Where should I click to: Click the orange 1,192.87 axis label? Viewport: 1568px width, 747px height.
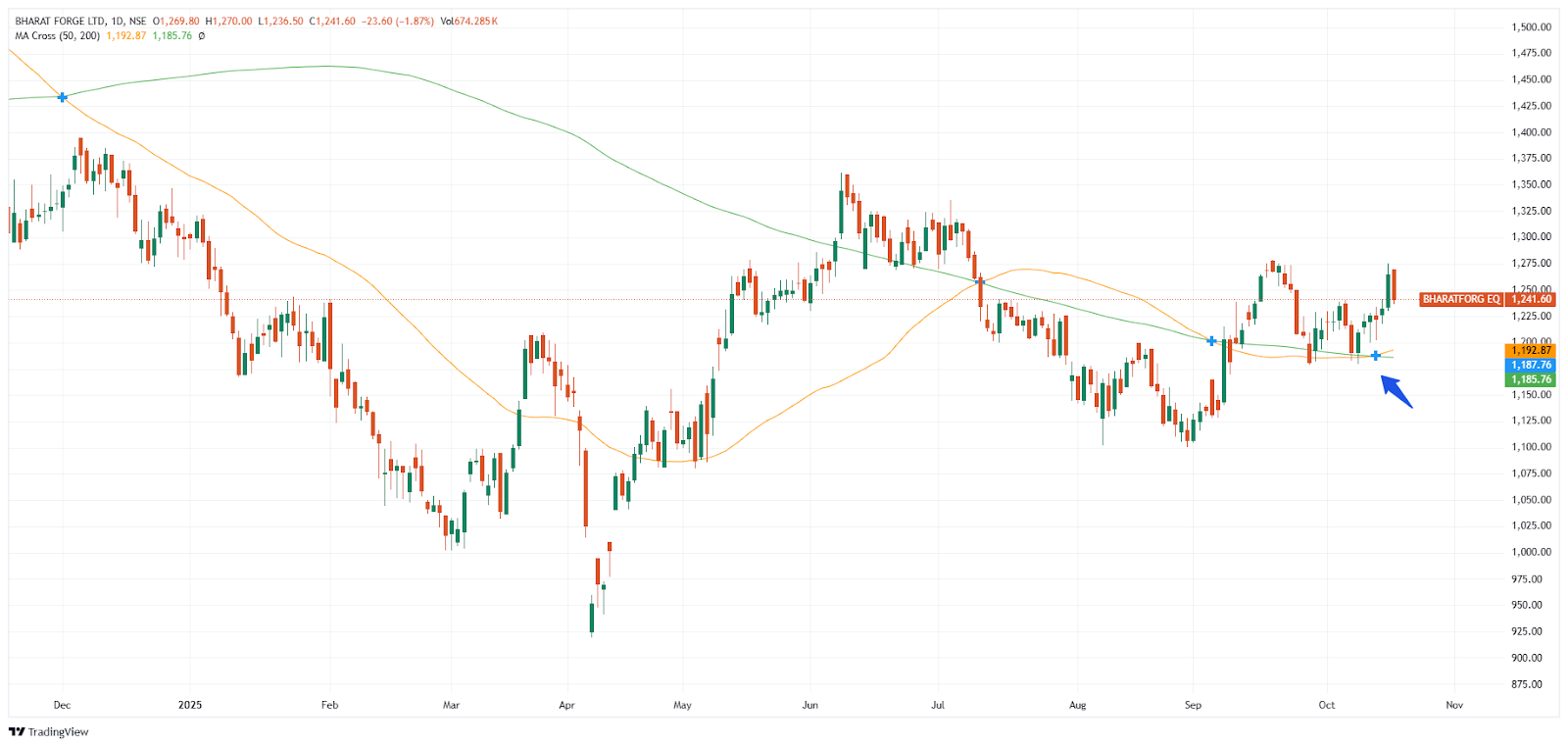pyautogui.click(x=1531, y=350)
